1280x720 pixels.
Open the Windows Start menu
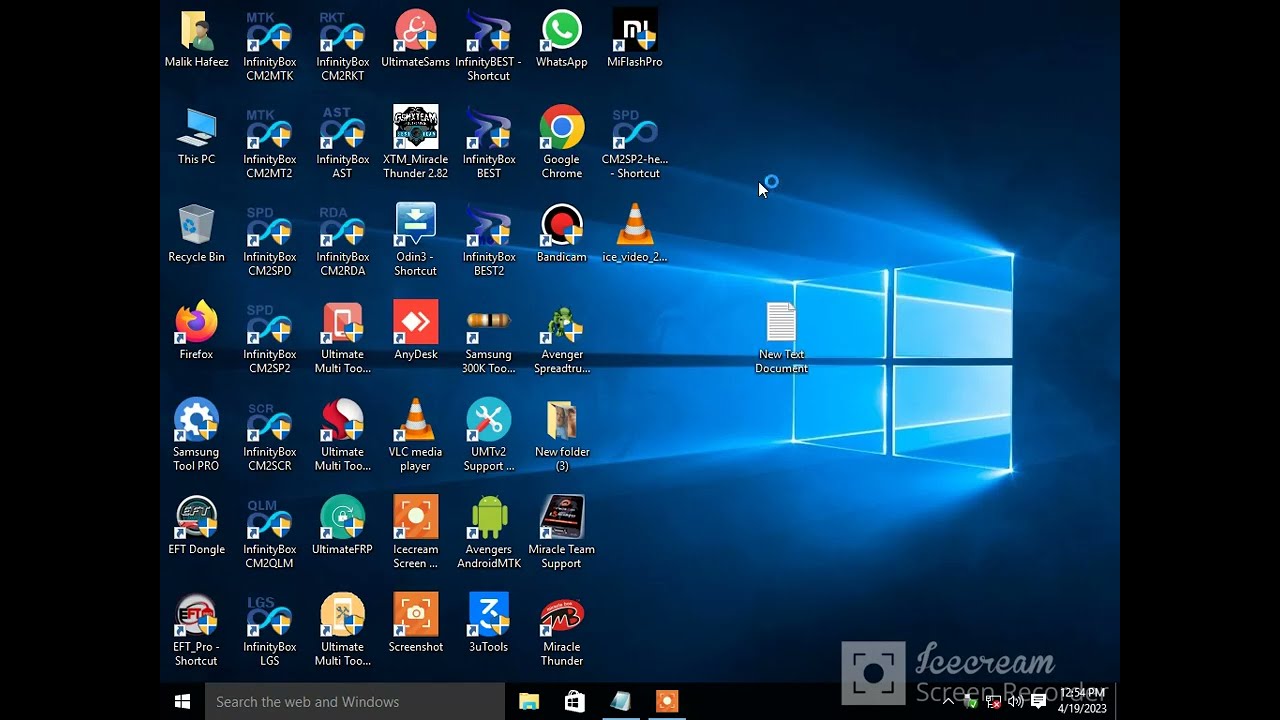point(183,702)
